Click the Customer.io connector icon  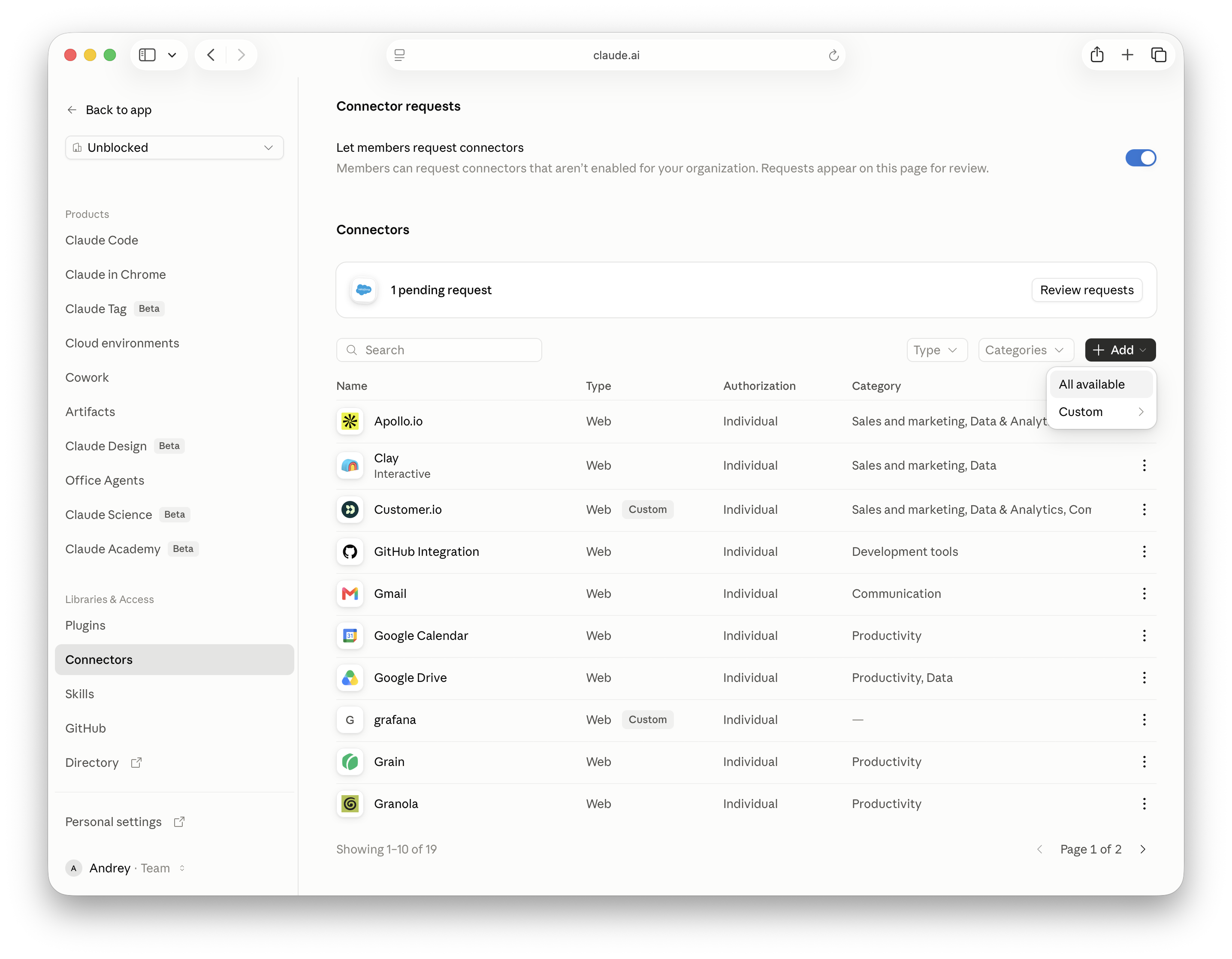tap(350, 510)
